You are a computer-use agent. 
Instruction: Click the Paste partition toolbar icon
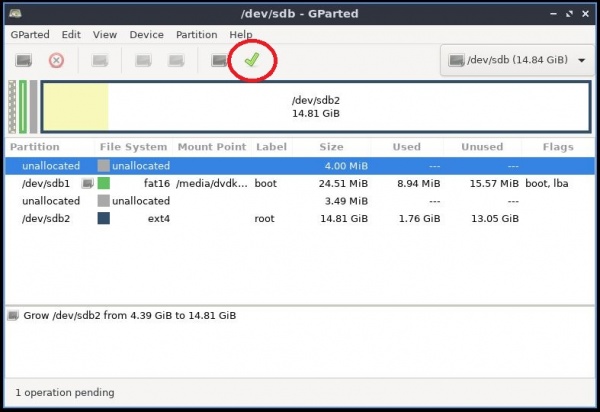pyautogui.click(x=176, y=60)
